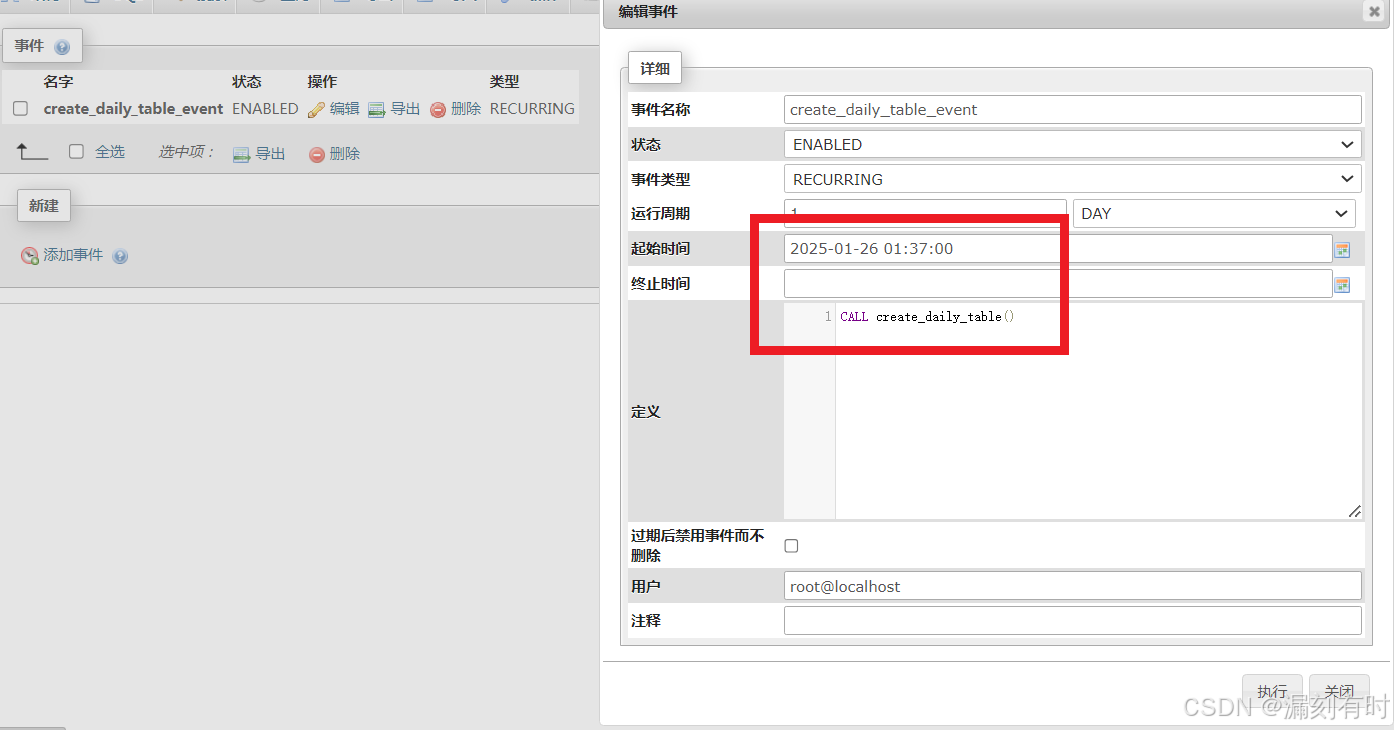Image resolution: width=1394 pixels, height=730 pixels.
Task: Click the 用户 field containing root@localhost
Action: pos(1073,586)
